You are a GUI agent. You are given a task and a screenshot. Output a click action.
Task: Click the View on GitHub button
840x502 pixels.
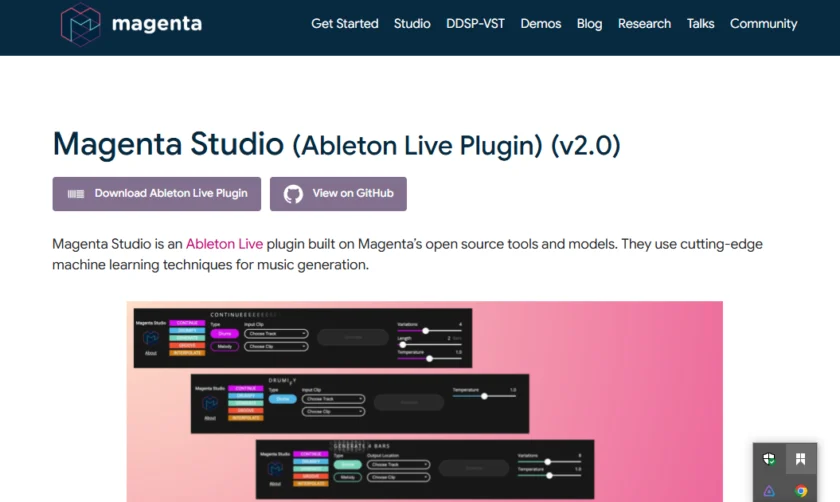338,194
